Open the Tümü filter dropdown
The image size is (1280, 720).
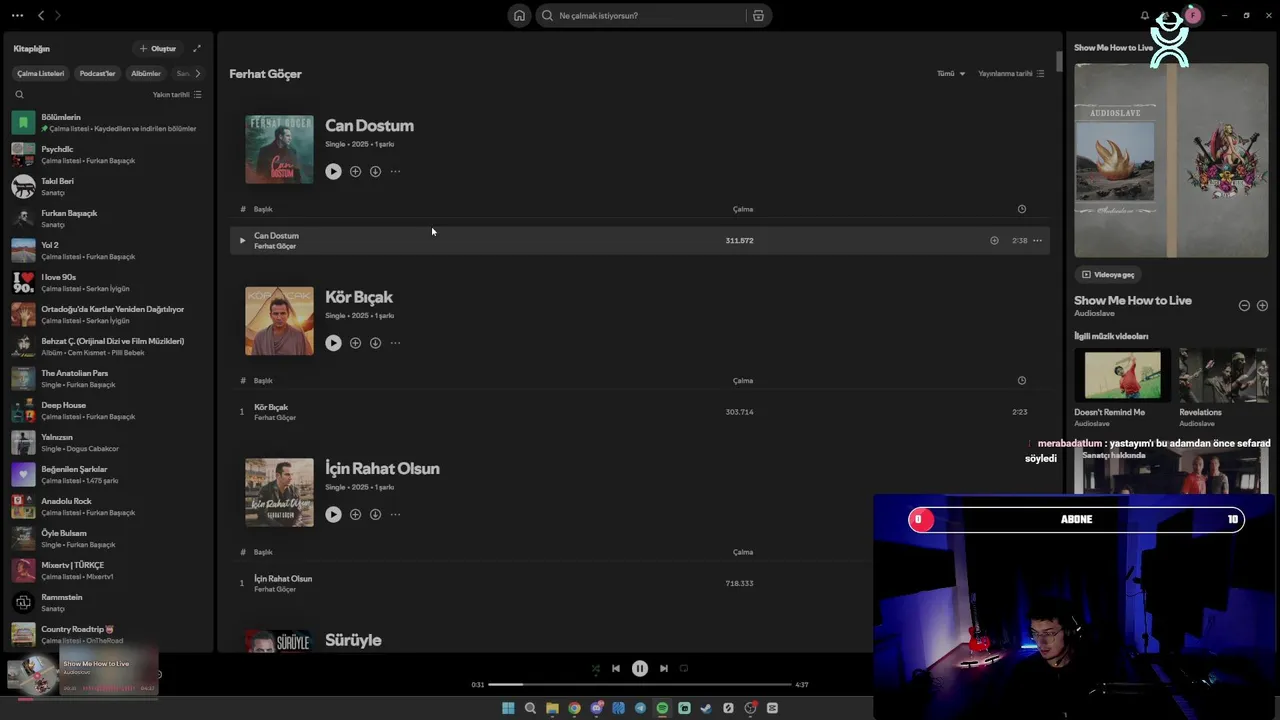951,73
